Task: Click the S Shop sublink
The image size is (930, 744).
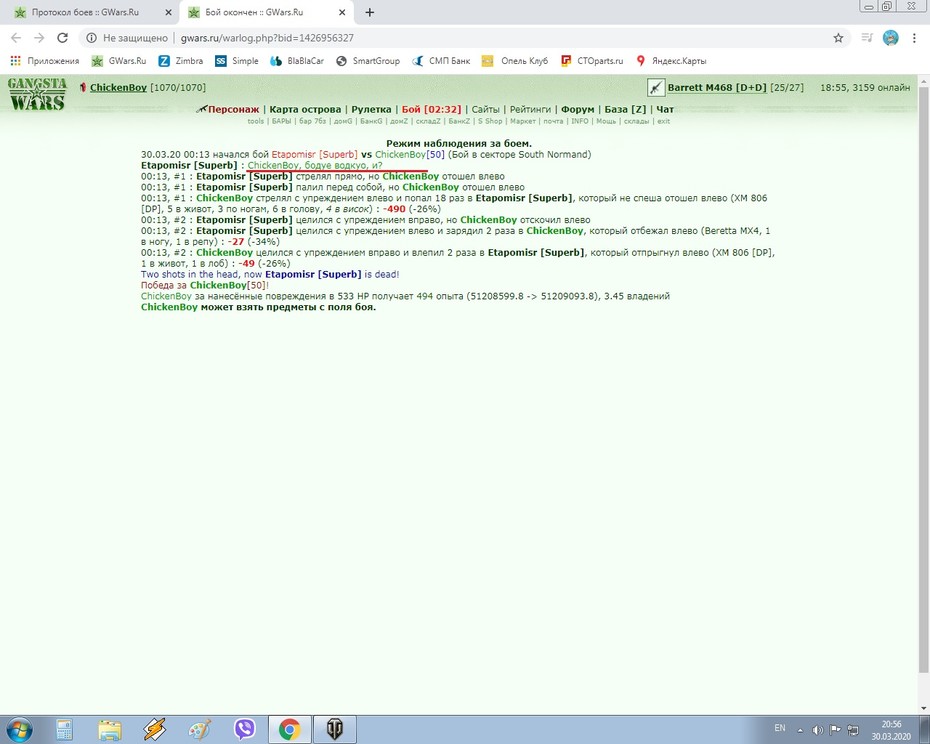Action: click(490, 121)
